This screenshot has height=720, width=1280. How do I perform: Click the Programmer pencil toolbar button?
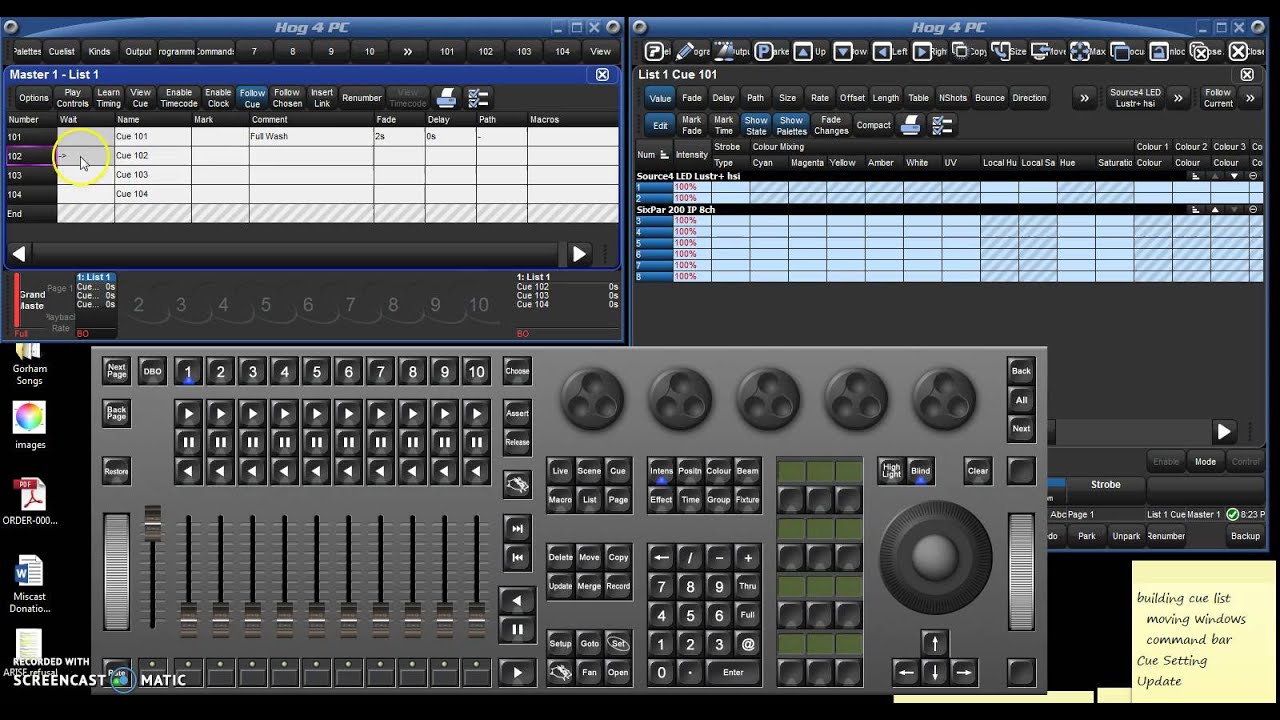(x=692, y=52)
